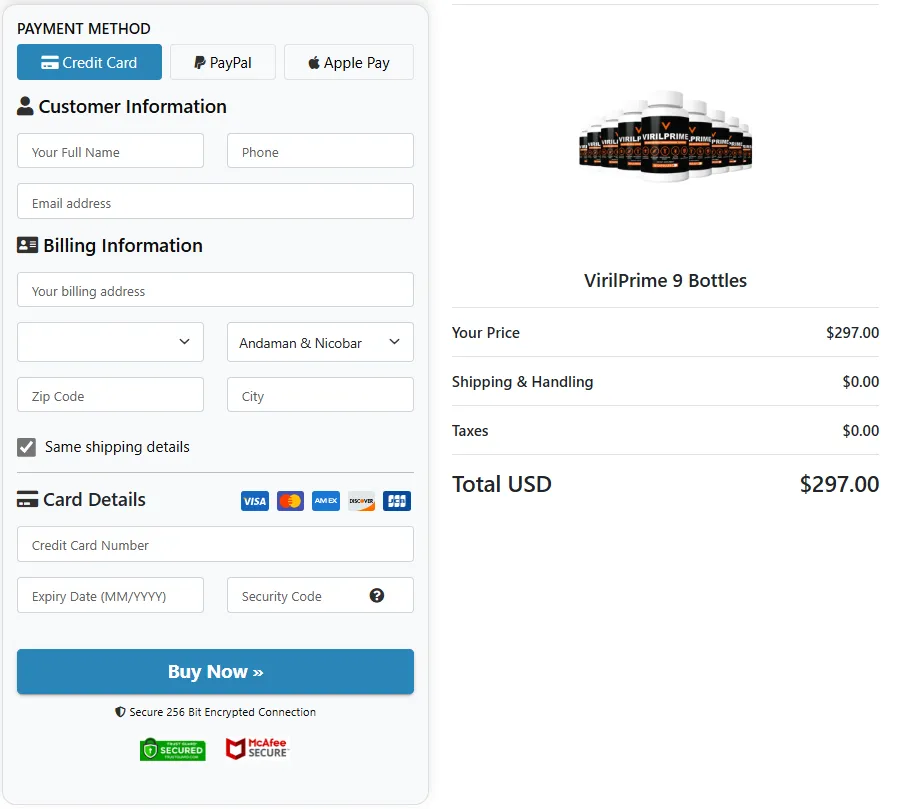The image size is (908, 809).
Task: Click the Mastercard logo icon
Action: pos(290,501)
